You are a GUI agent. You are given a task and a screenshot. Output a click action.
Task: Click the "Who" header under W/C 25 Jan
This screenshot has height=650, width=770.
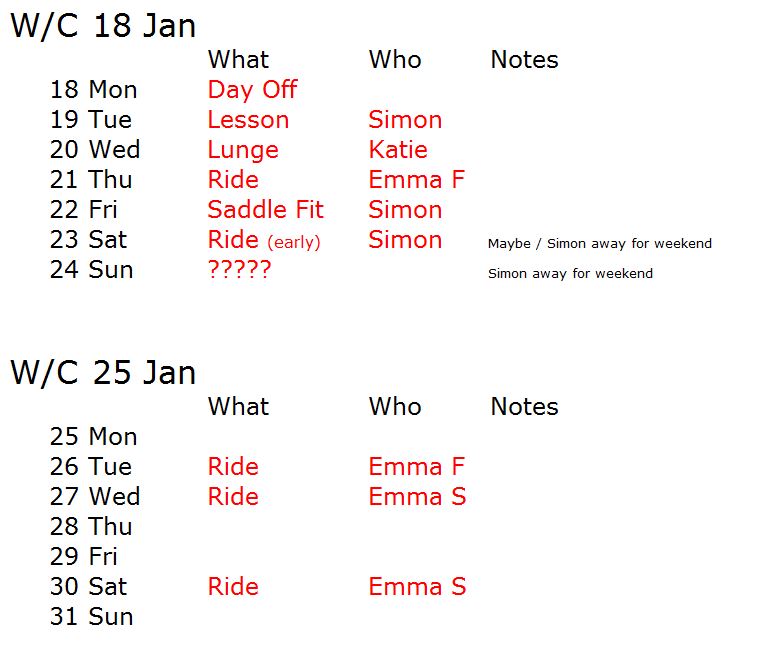(395, 407)
